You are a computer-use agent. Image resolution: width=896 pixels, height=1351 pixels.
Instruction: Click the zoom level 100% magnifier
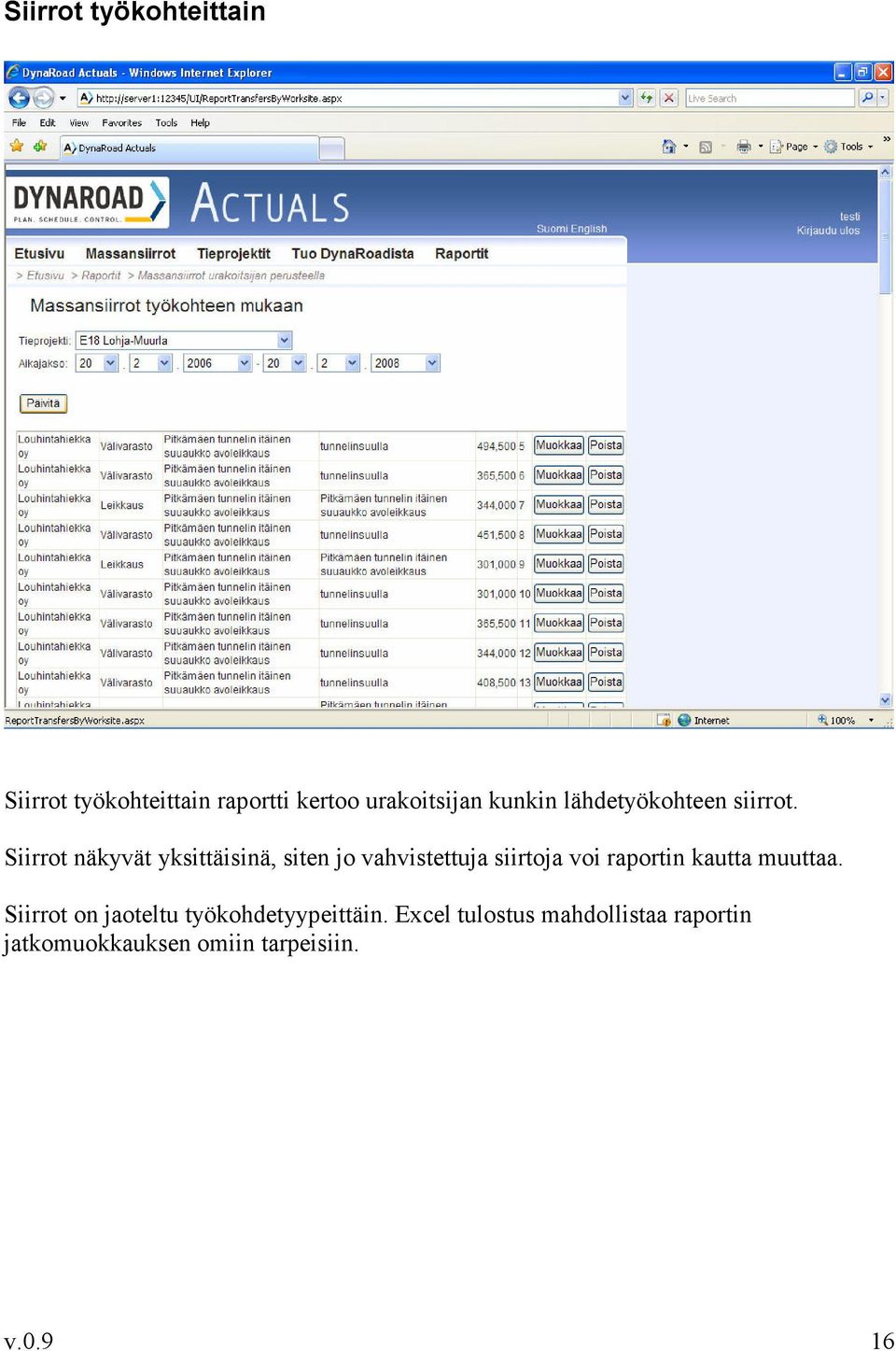click(x=822, y=720)
